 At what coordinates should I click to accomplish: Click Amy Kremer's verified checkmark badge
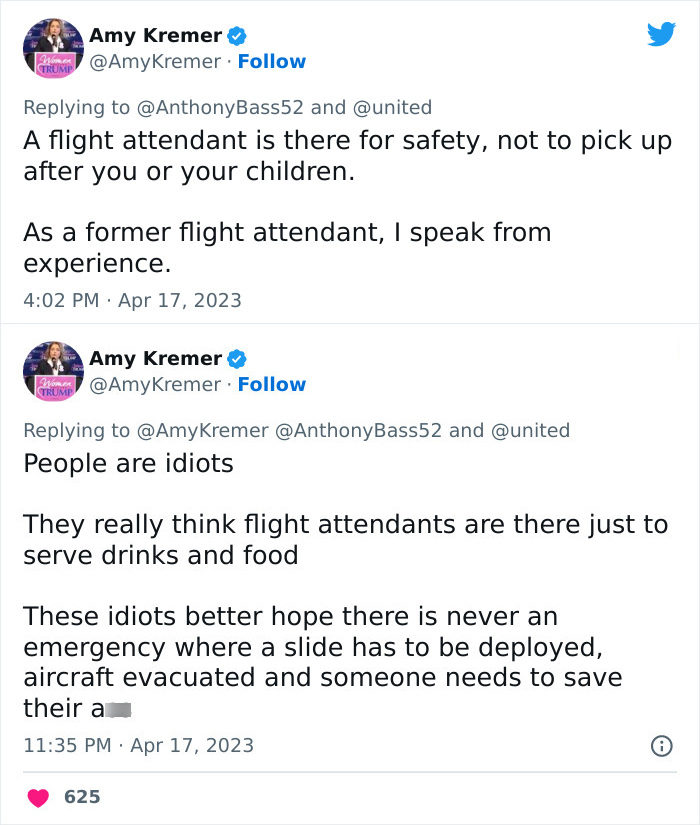[237, 34]
